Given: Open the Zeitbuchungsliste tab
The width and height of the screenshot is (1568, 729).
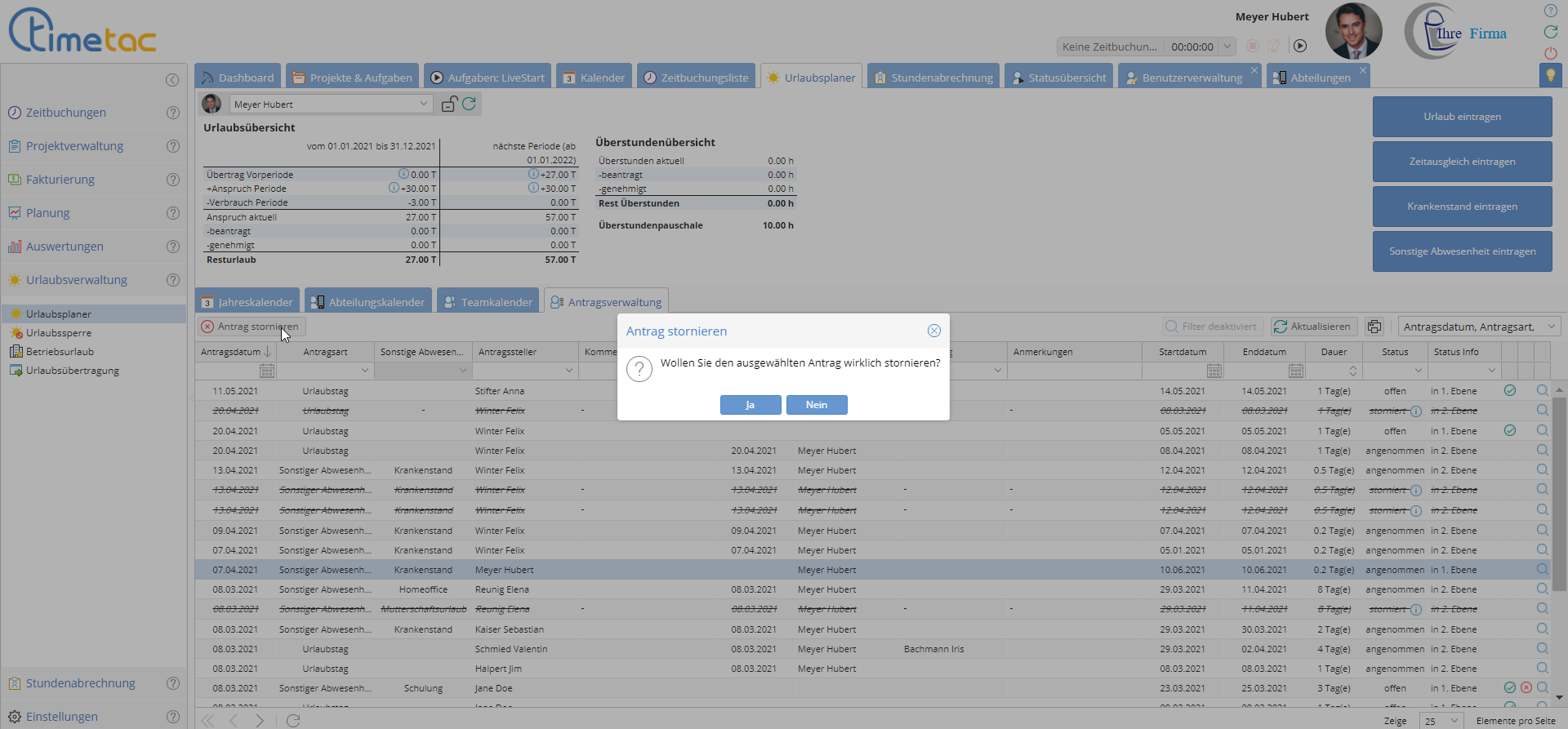Looking at the screenshot, I should (696, 78).
